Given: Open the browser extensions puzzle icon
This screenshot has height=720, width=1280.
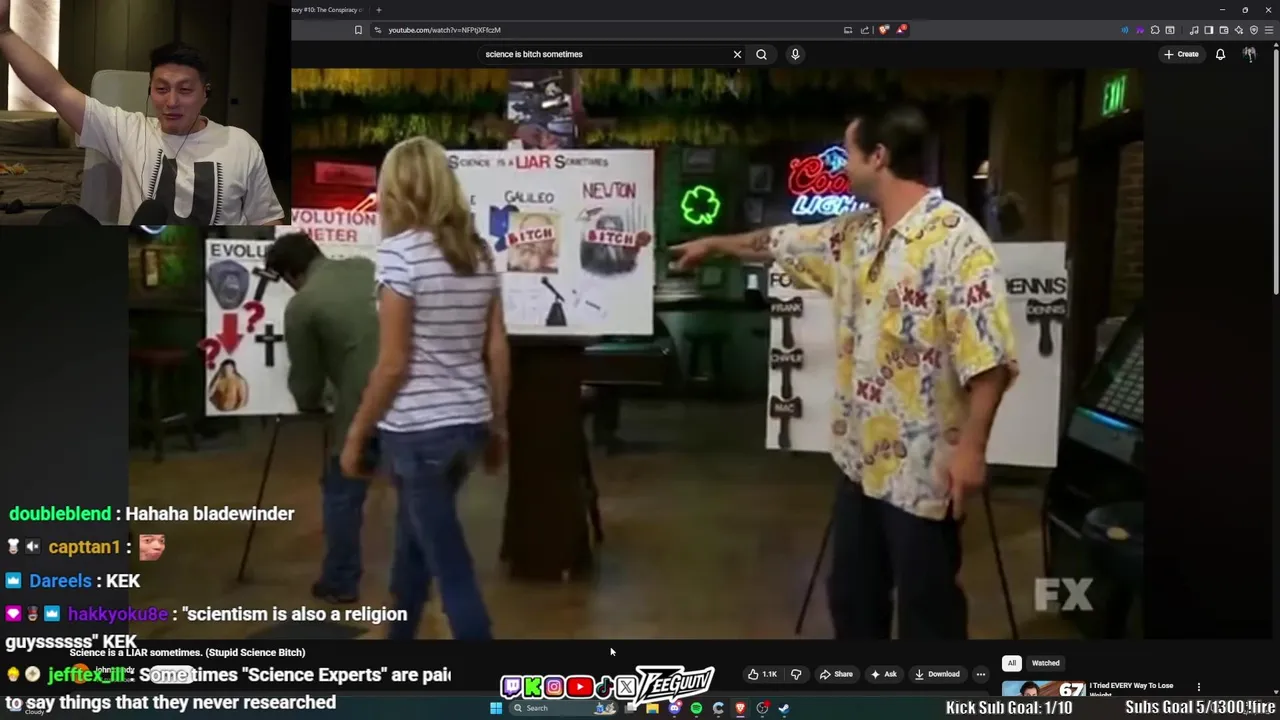Looking at the screenshot, I should click(1155, 30).
